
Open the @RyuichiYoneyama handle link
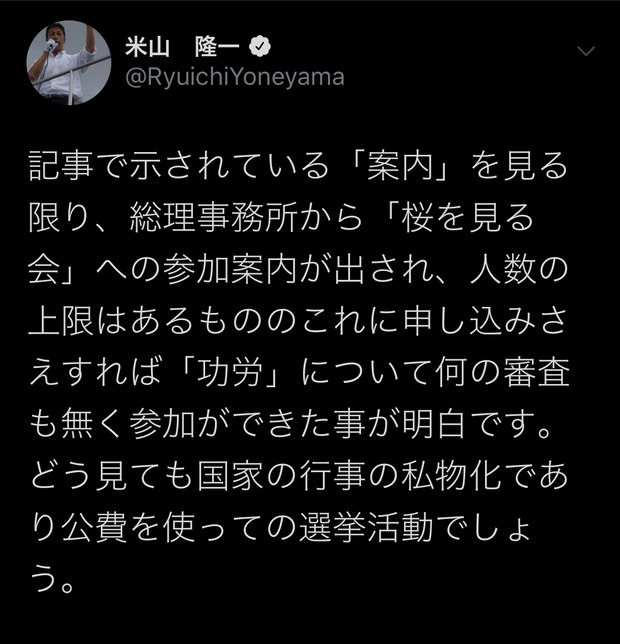click(x=234, y=78)
